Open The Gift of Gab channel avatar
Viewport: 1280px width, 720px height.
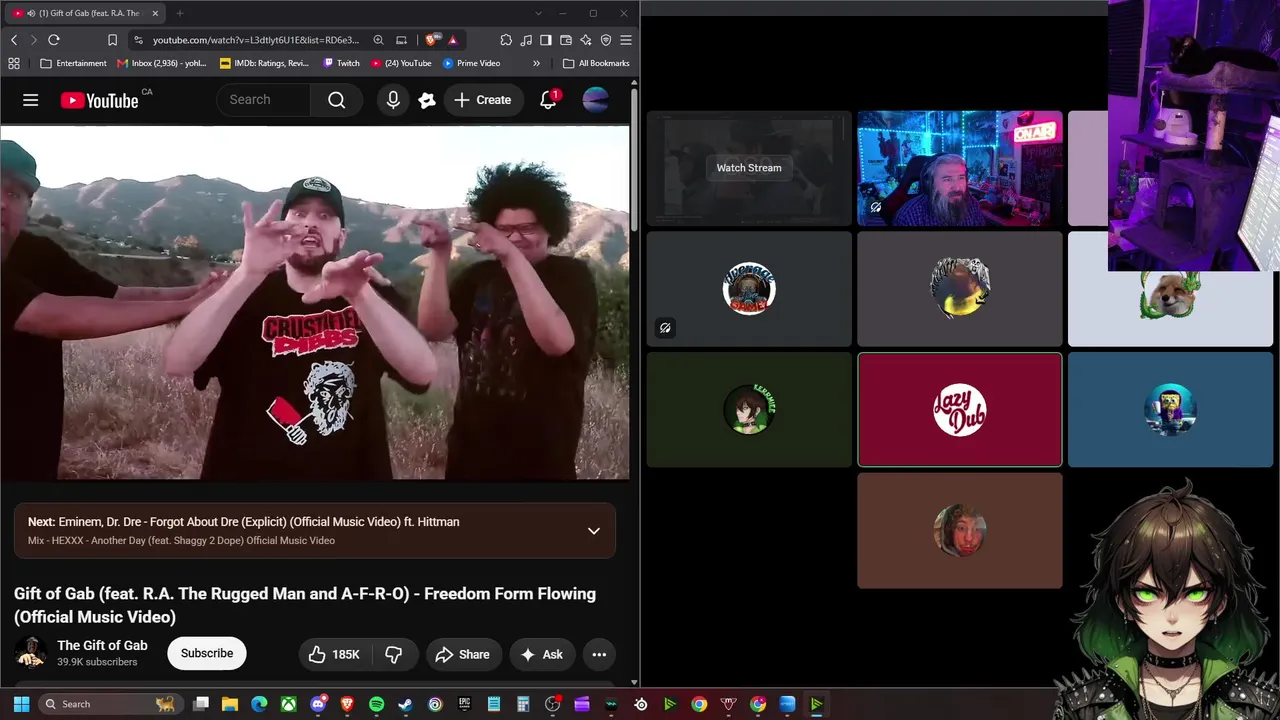tap(31, 653)
